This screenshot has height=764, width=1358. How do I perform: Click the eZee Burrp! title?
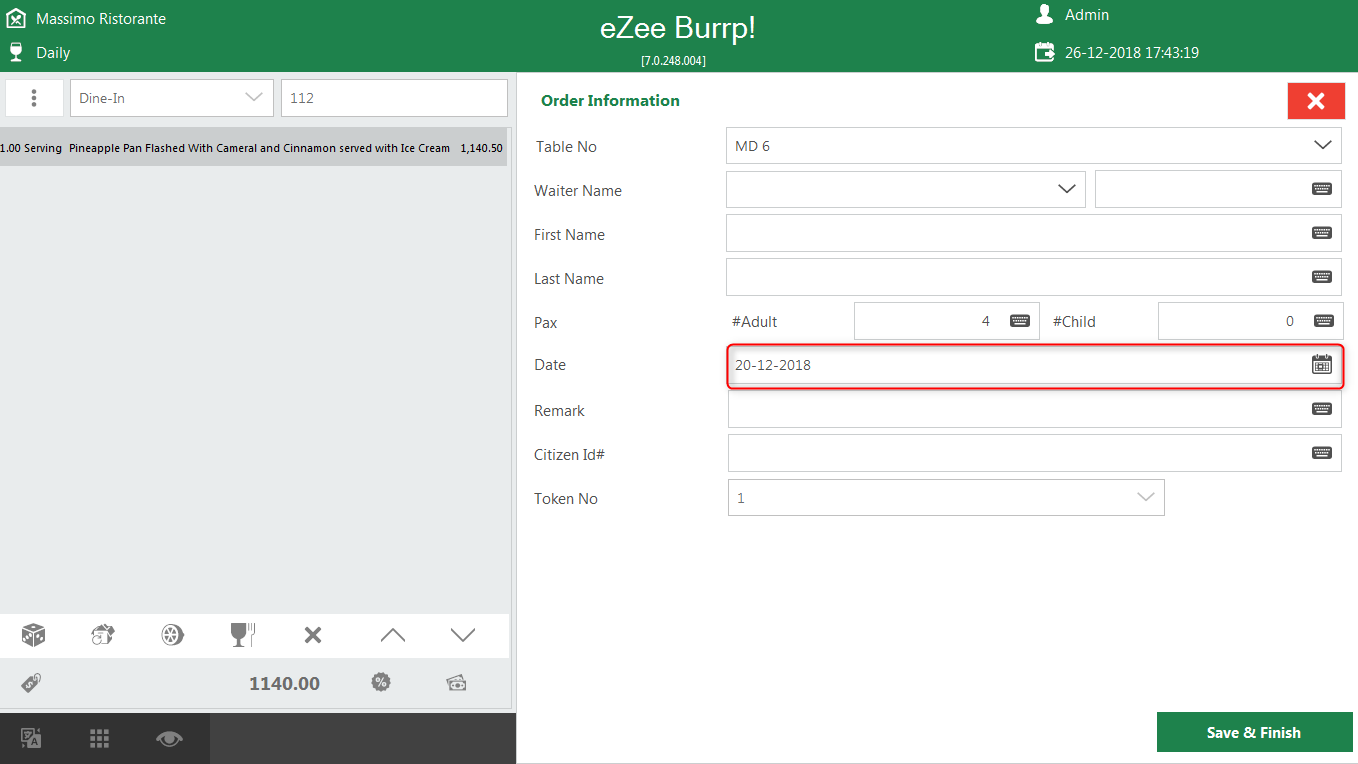678,29
